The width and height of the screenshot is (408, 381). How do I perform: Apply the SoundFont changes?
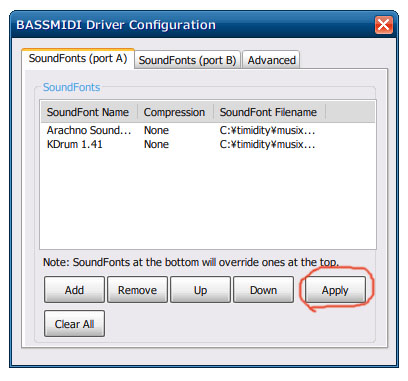click(x=335, y=290)
